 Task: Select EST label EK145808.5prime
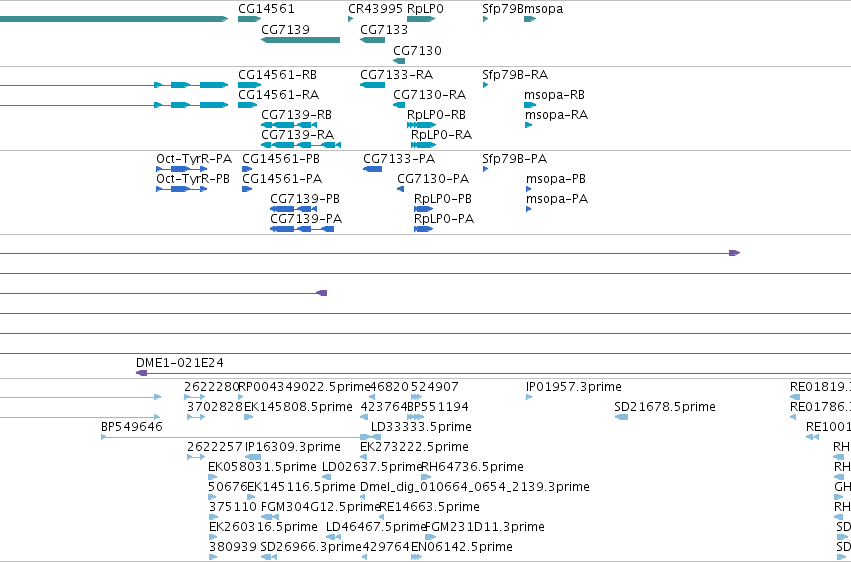[x=299, y=406]
